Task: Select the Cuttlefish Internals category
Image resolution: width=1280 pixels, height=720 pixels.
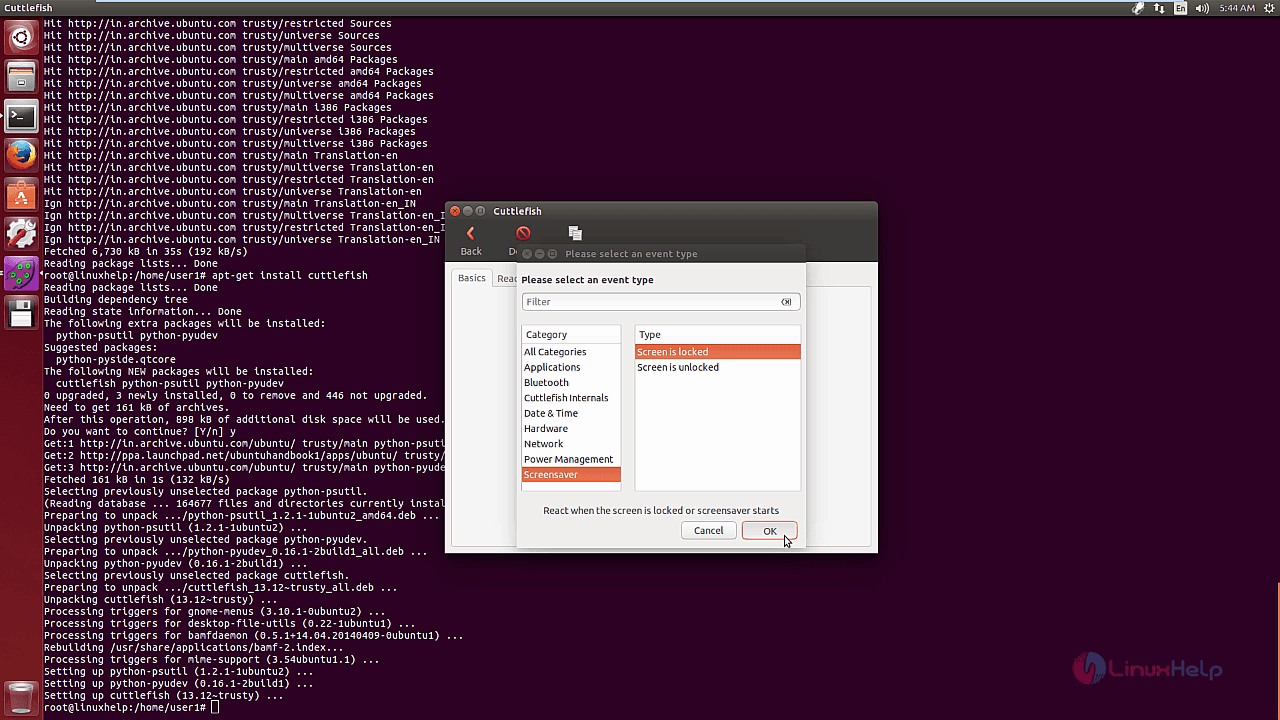Action: tap(571, 398)
